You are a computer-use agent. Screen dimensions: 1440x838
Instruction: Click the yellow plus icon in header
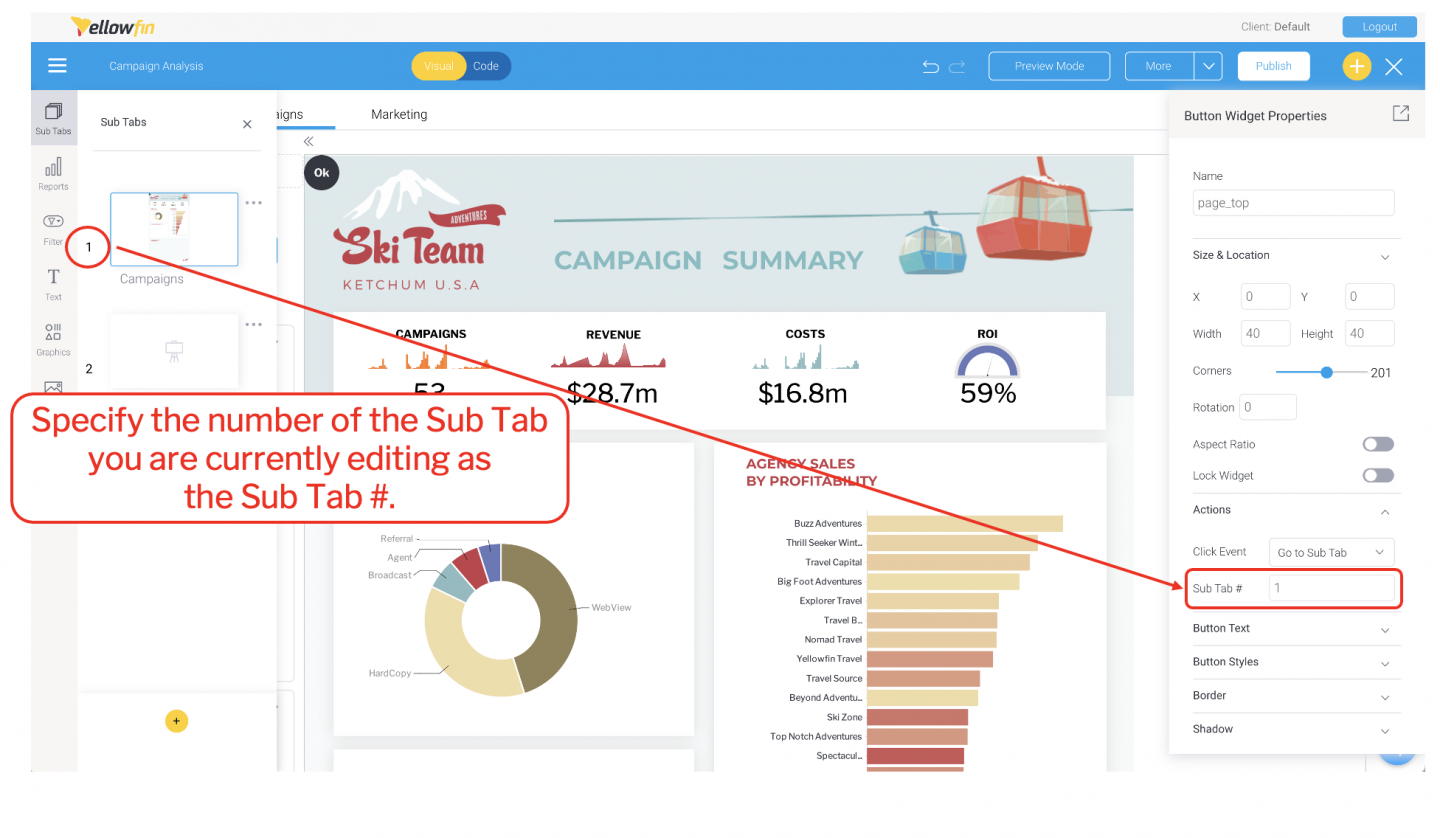[1356, 66]
